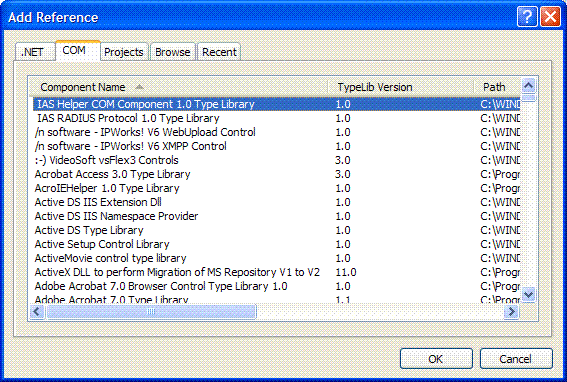Click the horizontal scrollbar thumb

[x=151, y=311]
